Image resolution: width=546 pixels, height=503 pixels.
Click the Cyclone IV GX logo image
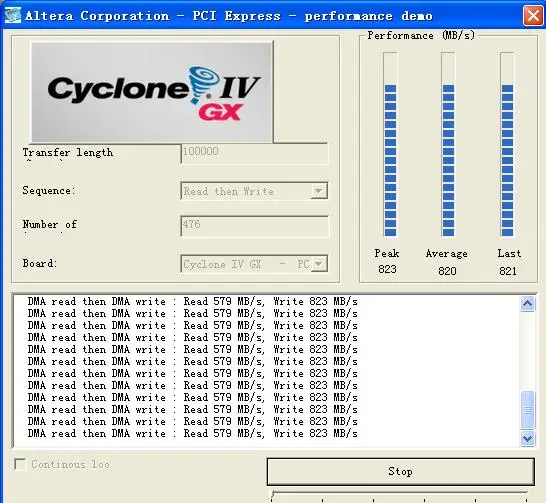pyautogui.click(x=152, y=92)
